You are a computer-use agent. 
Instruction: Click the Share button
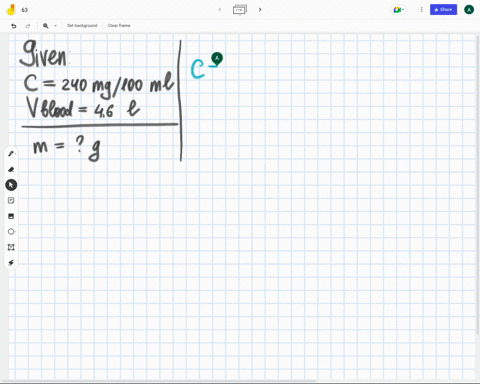443,10
